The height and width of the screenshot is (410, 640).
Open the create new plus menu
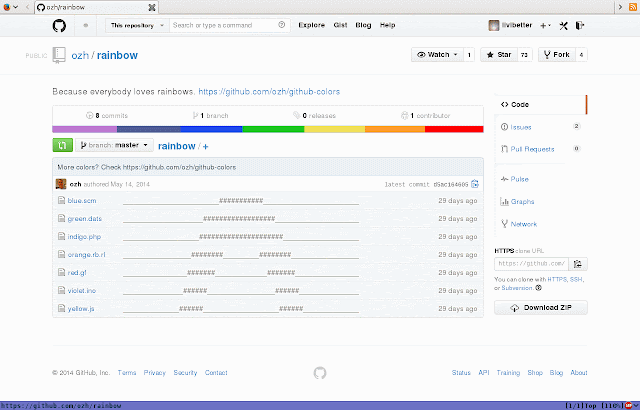[x=545, y=25]
